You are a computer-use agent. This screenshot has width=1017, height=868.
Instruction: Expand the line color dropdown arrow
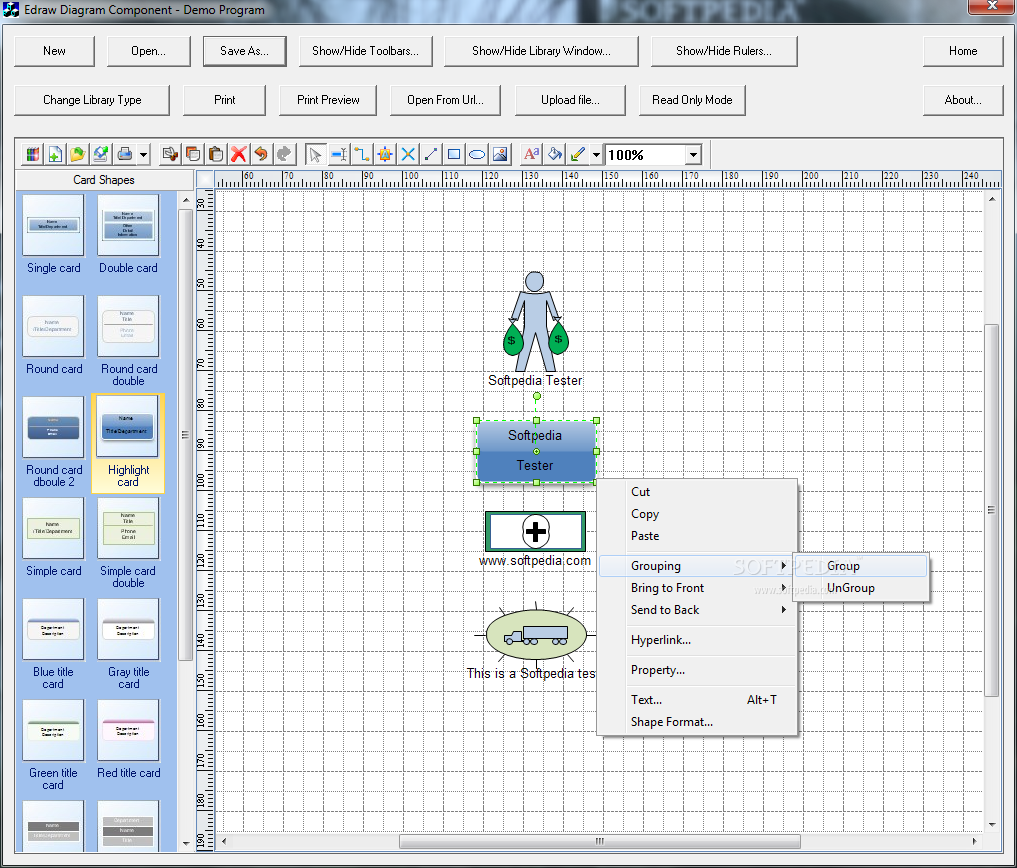[x=596, y=154]
